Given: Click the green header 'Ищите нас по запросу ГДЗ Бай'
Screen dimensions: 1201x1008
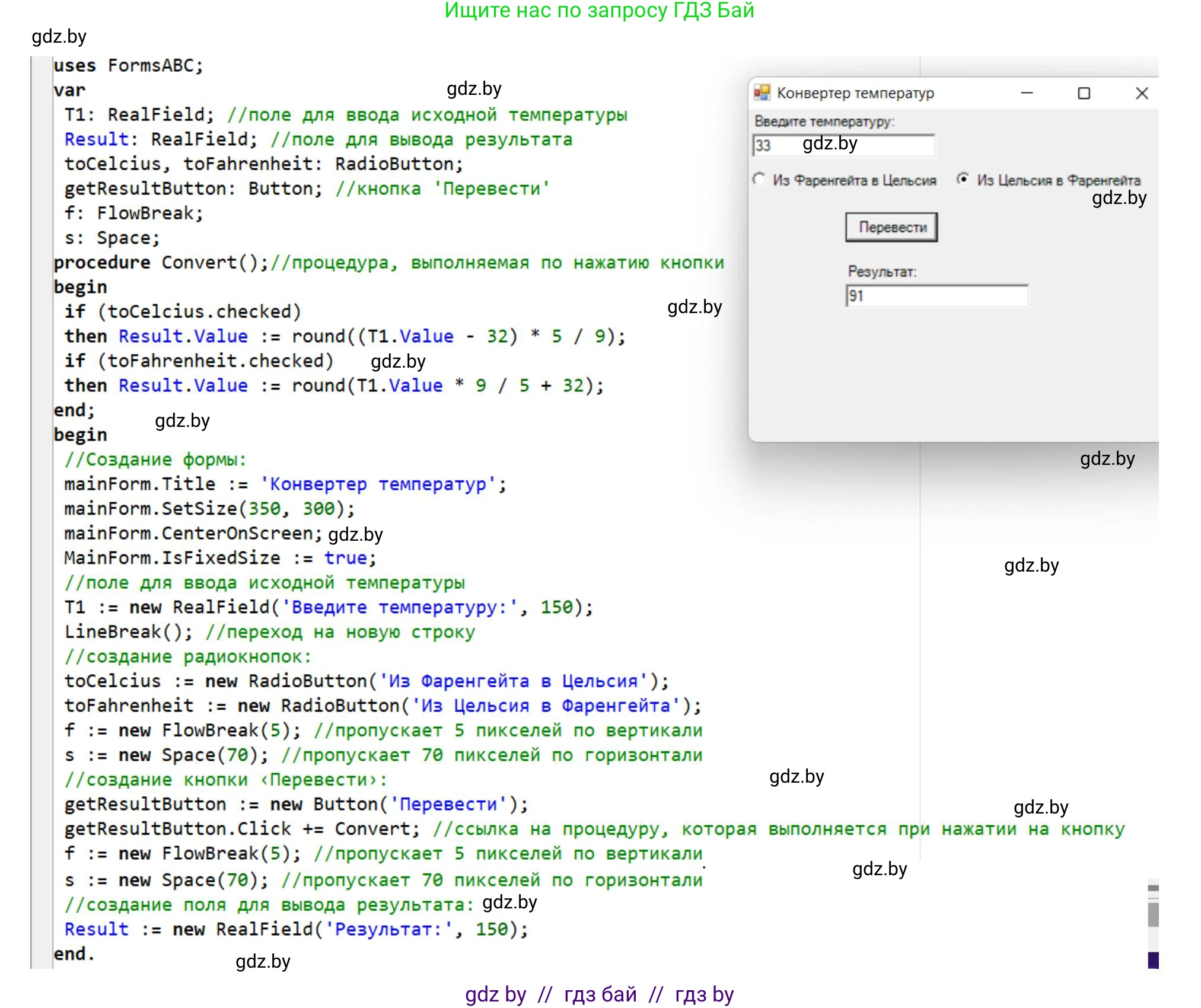Looking at the screenshot, I should point(599,11).
